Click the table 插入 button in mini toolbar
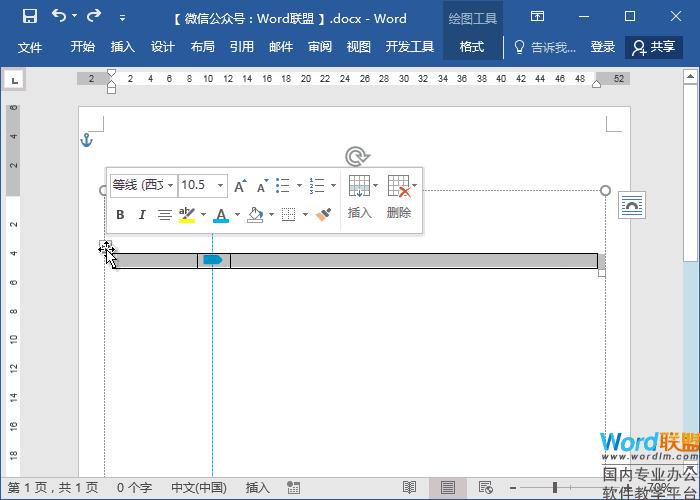Image resolution: width=700 pixels, height=500 pixels. [360, 197]
